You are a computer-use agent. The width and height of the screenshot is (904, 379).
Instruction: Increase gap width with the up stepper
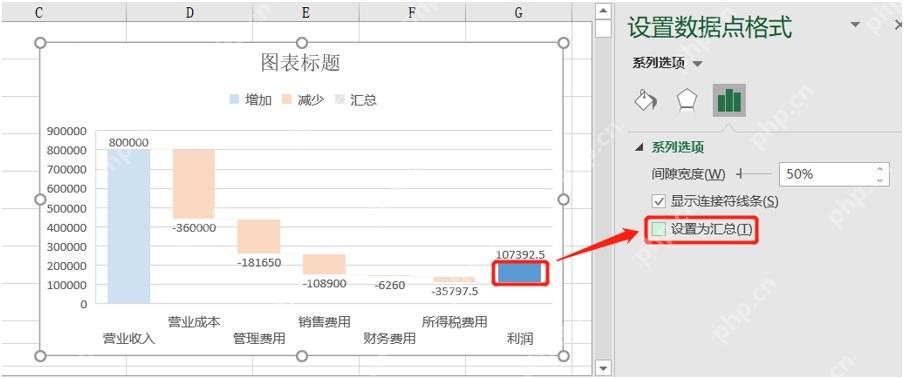tap(879, 168)
